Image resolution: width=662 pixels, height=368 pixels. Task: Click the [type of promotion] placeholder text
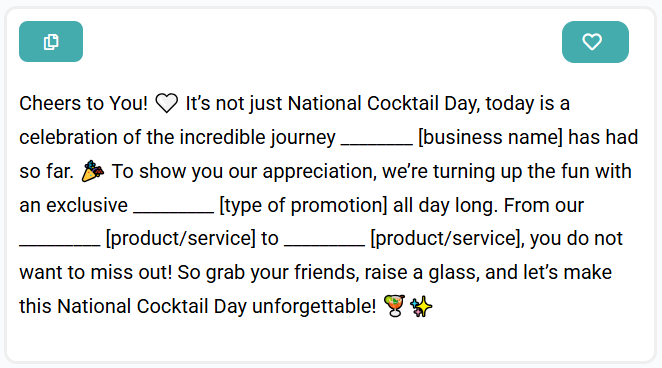tap(303, 206)
